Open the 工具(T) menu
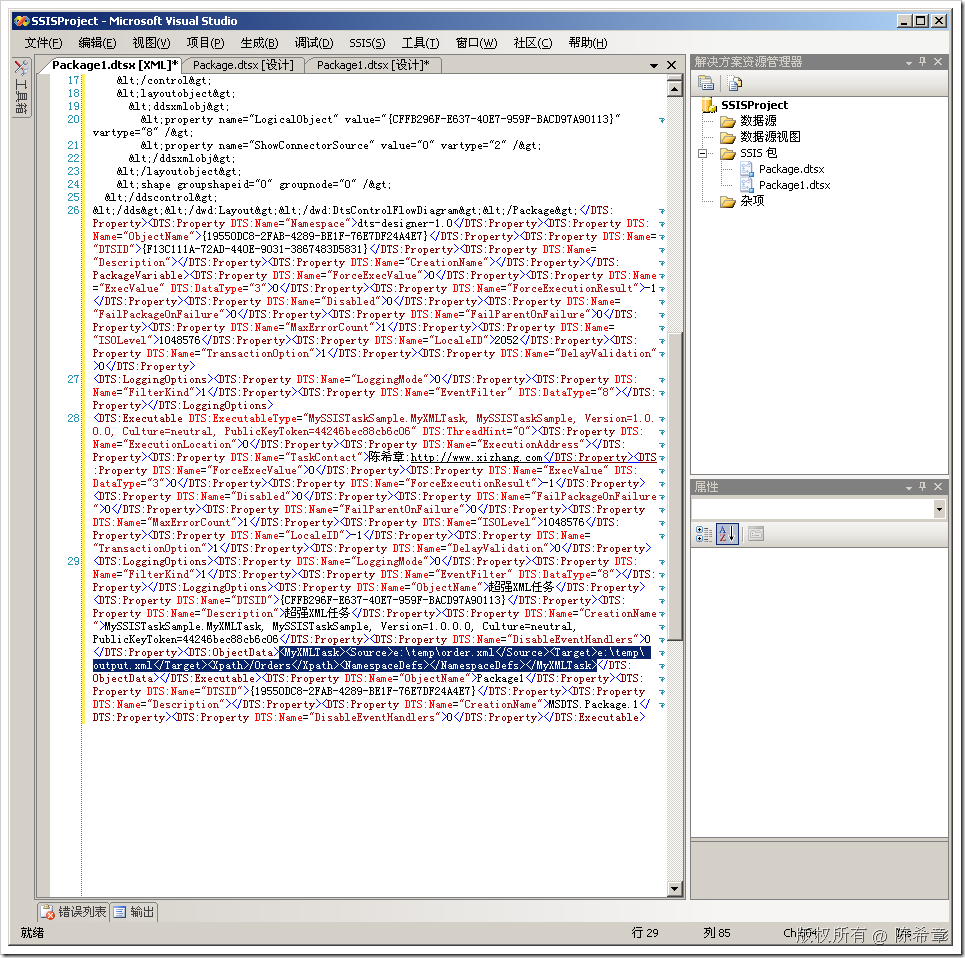This screenshot has width=965, height=958. [420, 42]
